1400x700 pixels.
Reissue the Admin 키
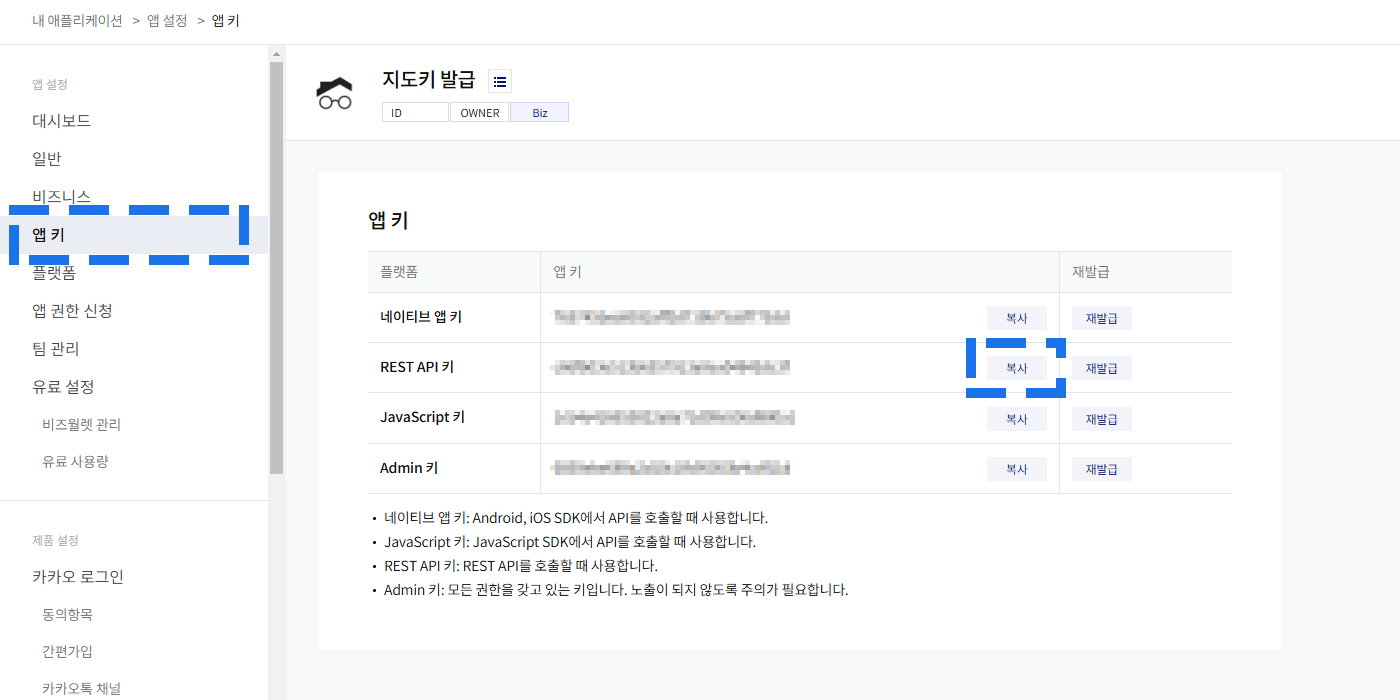coord(1101,469)
